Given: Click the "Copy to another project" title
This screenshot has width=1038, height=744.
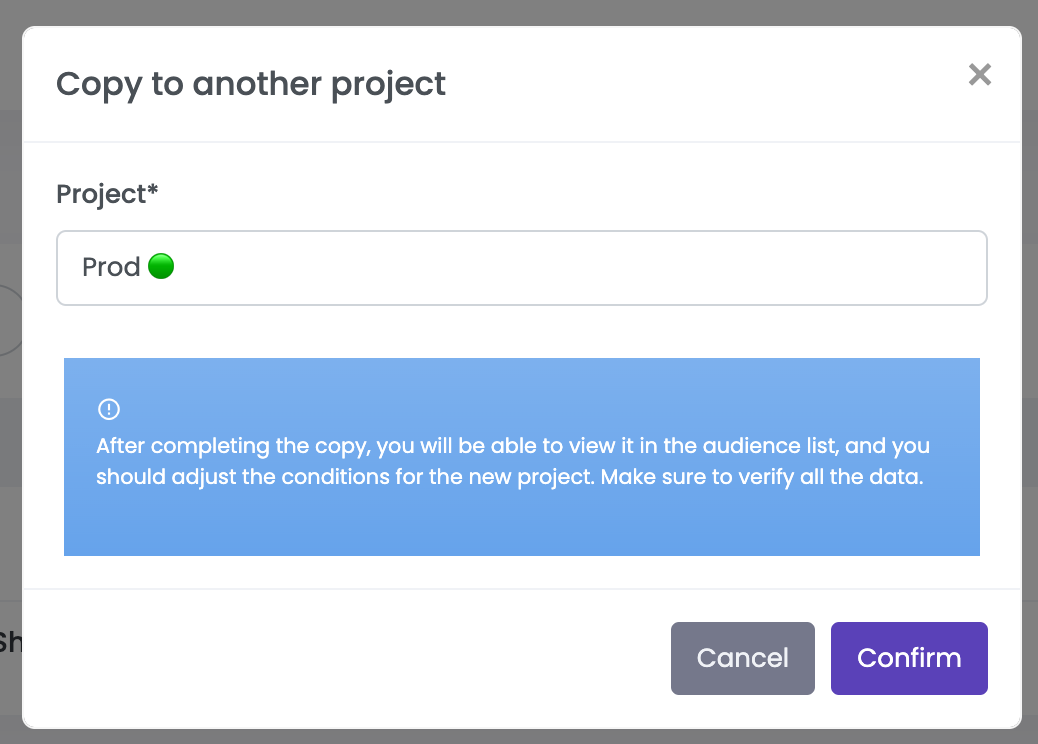Looking at the screenshot, I should pyautogui.click(x=251, y=84).
